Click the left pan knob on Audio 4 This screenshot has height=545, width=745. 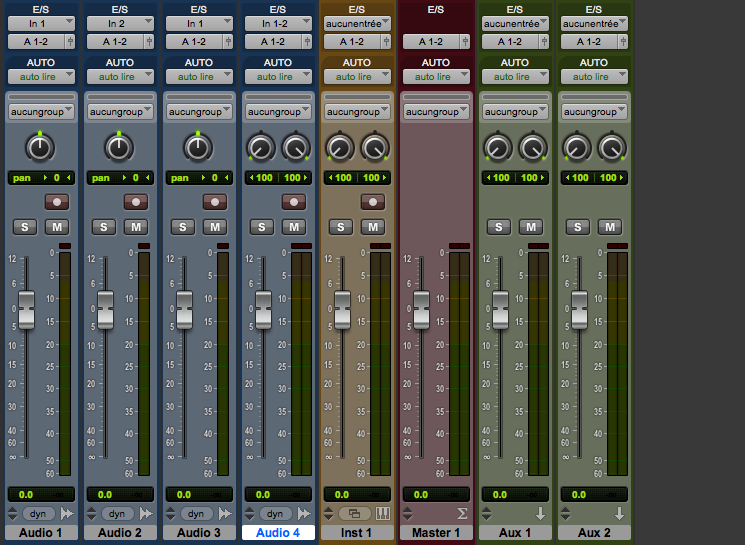point(260,149)
